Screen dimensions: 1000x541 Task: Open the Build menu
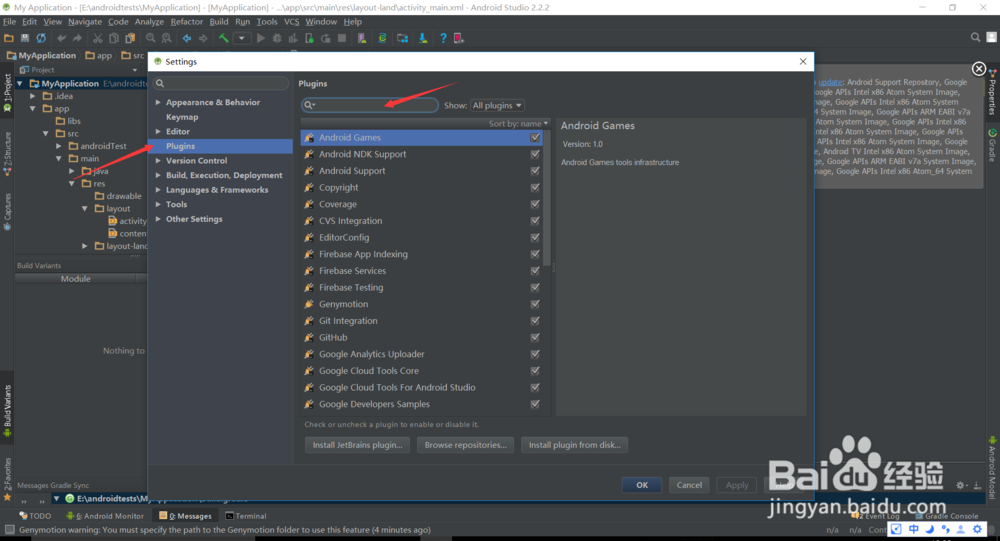(x=219, y=22)
